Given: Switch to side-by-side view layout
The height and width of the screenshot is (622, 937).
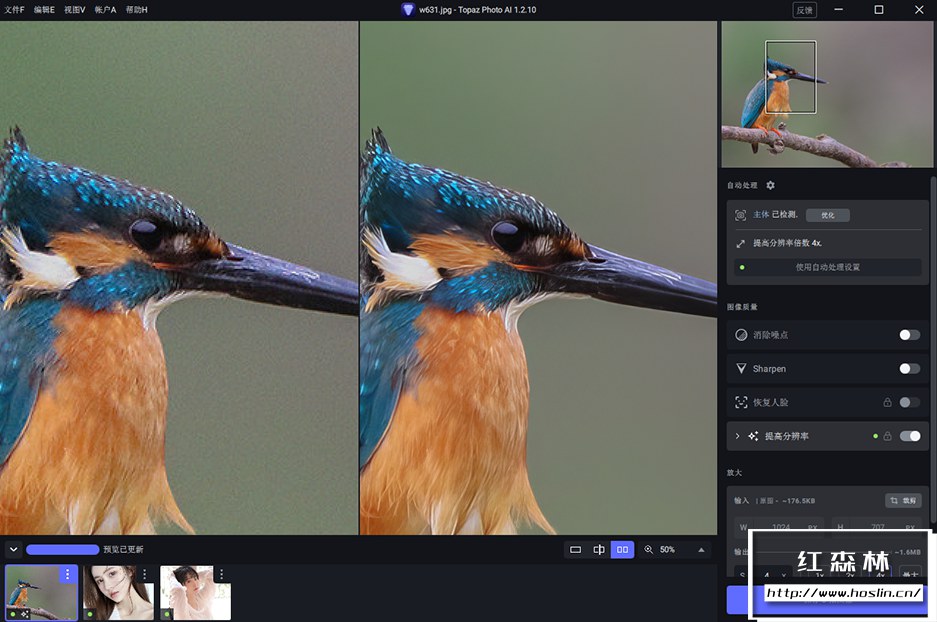Looking at the screenshot, I should (x=622, y=550).
